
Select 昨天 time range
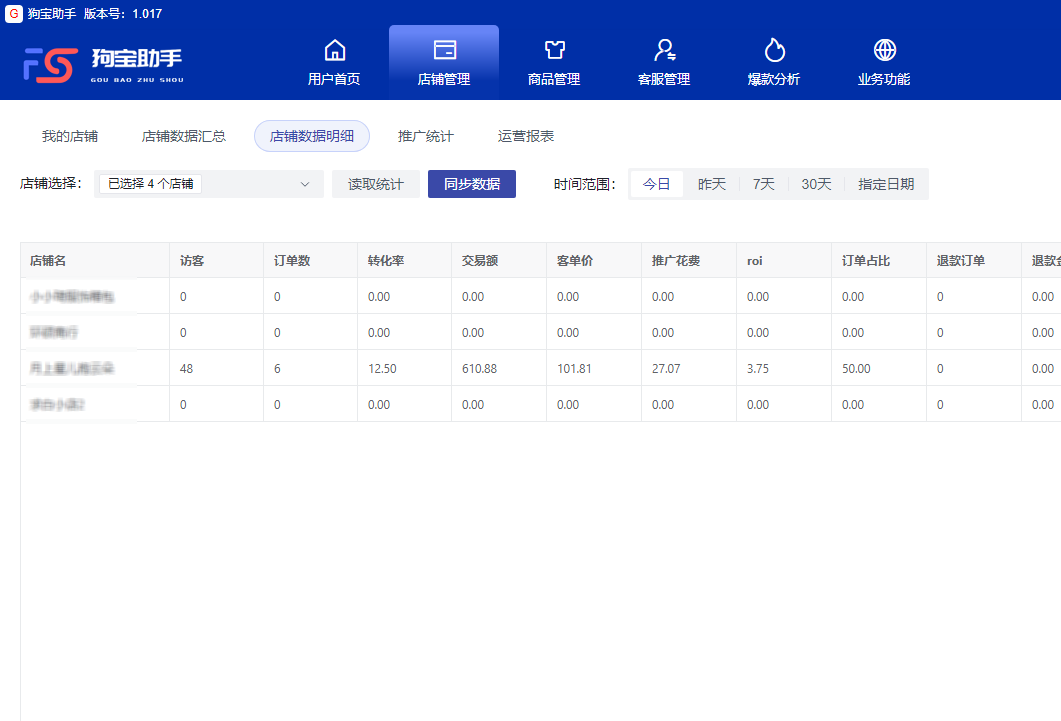click(x=712, y=184)
